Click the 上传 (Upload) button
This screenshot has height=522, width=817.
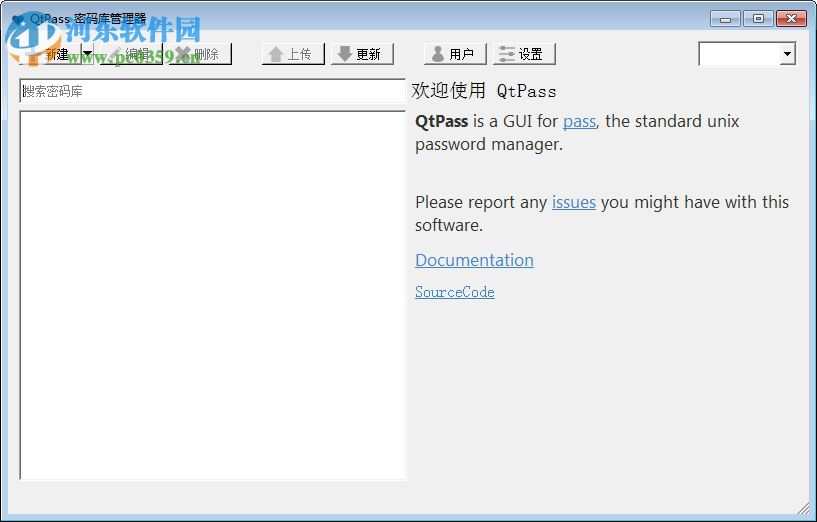click(x=293, y=54)
